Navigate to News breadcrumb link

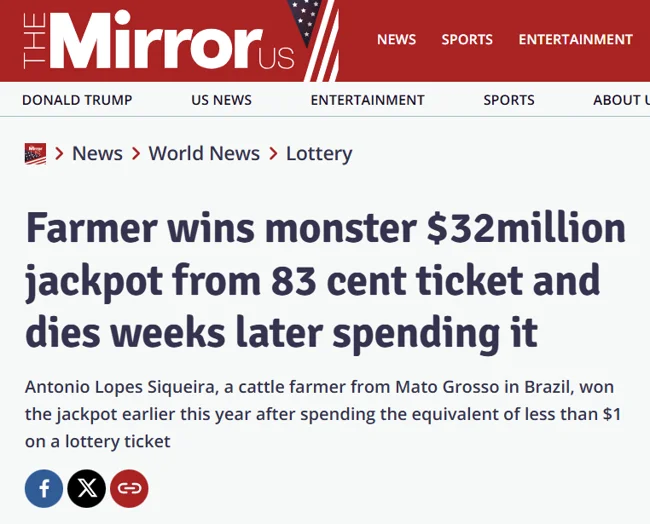click(97, 153)
